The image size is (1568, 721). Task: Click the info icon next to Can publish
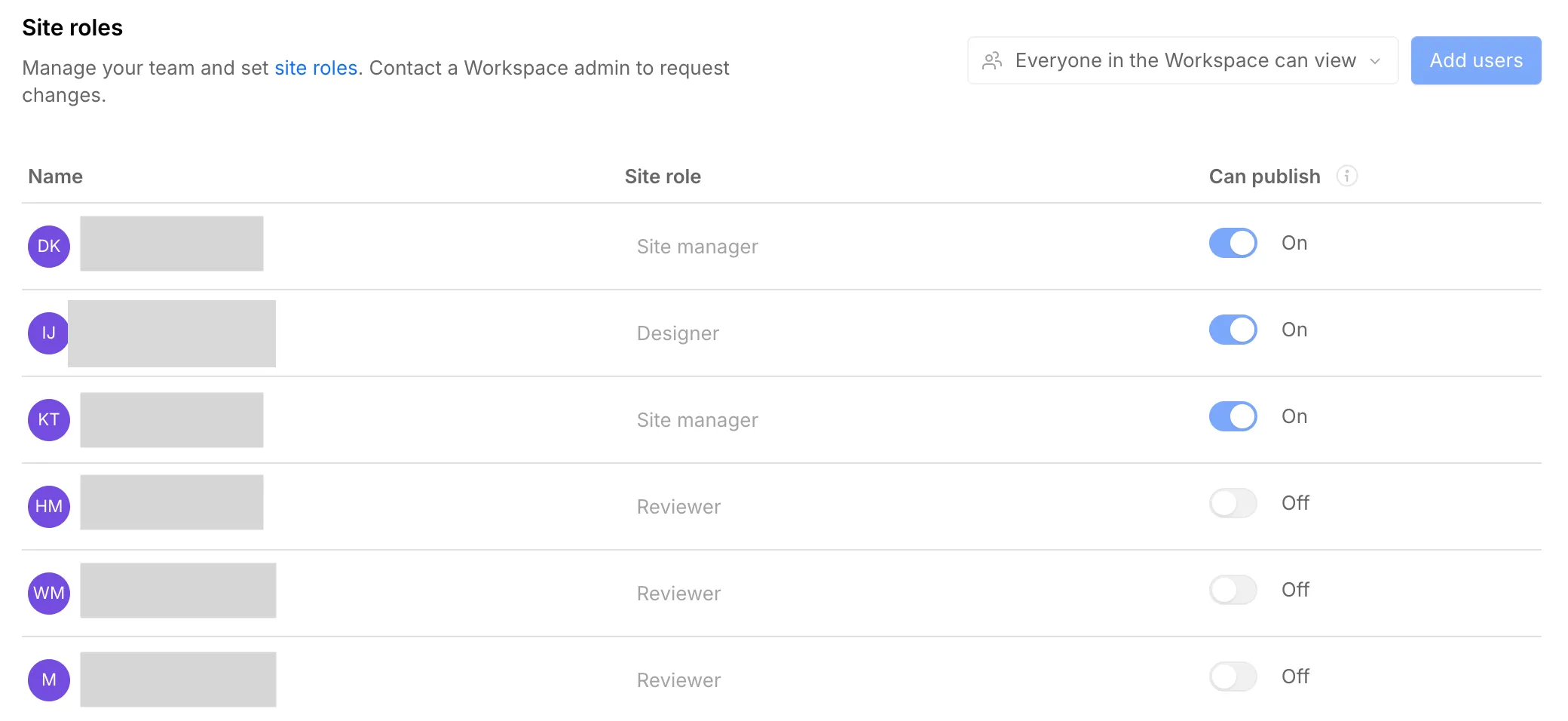coord(1346,176)
